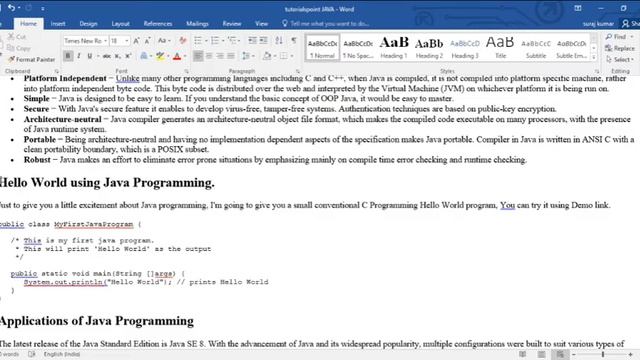Click the Cut button
The width and height of the screenshot is (640, 360).
pos(17,37)
